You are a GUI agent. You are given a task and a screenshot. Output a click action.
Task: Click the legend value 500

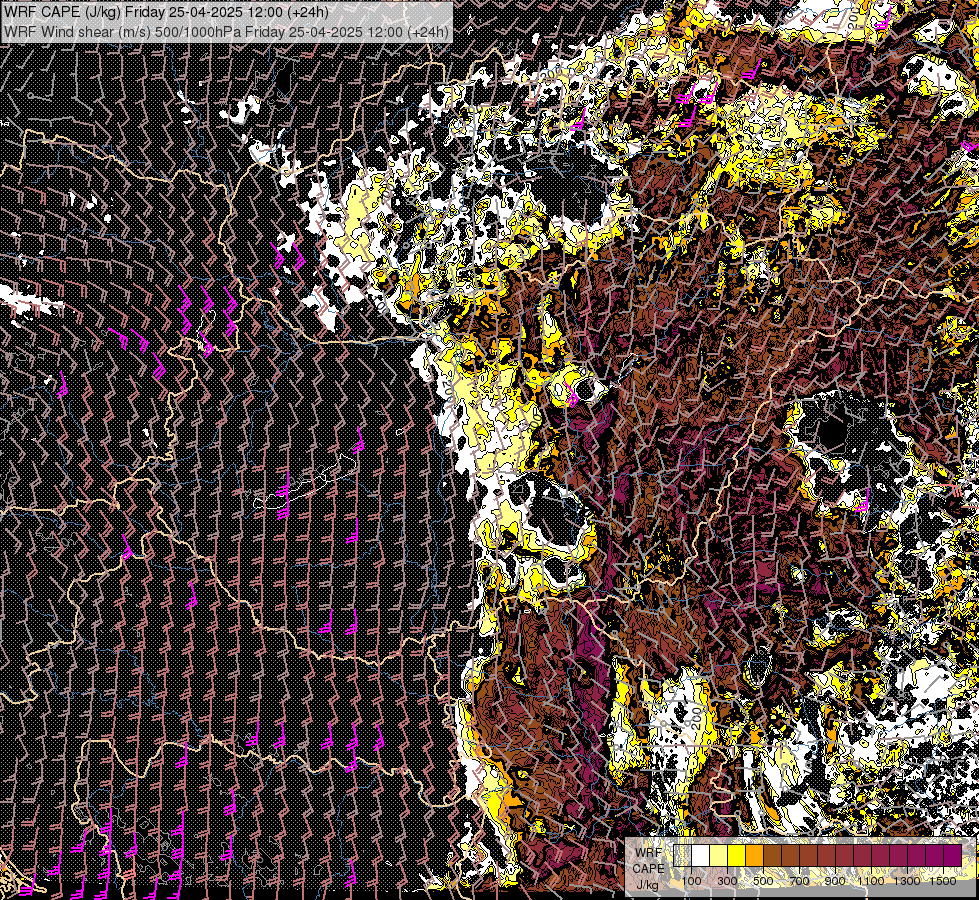pos(763,881)
